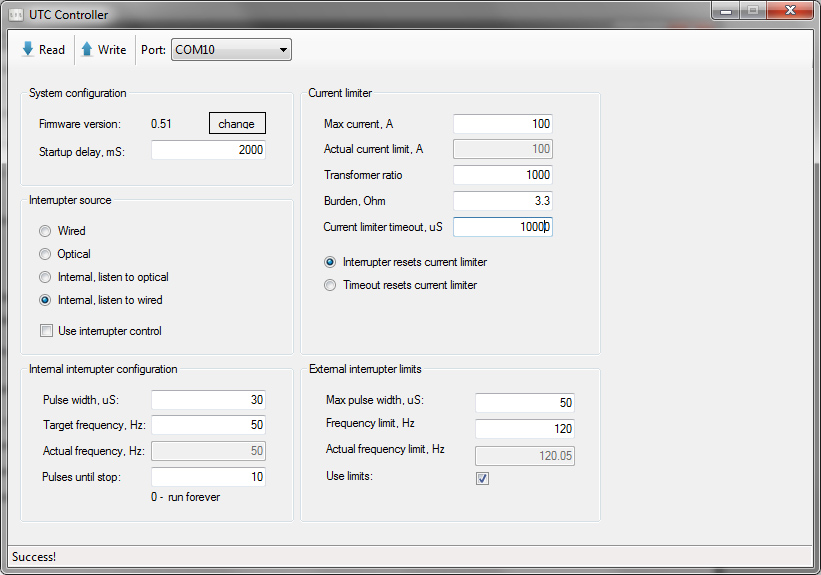Enable Use interrupter control checkbox
Viewport: 821px width, 575px height.
[46, 331]
